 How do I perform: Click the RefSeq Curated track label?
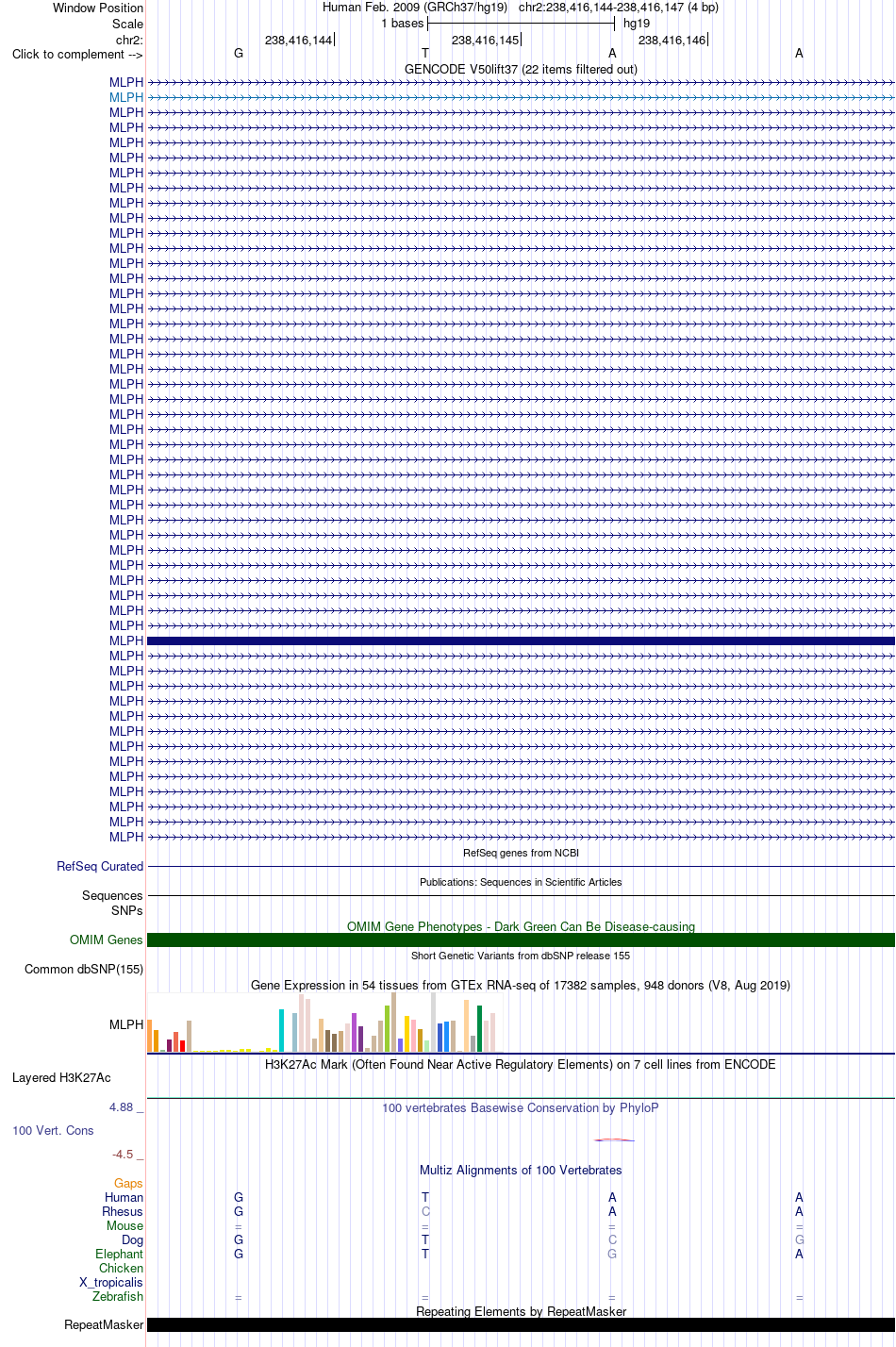point(100,866)
